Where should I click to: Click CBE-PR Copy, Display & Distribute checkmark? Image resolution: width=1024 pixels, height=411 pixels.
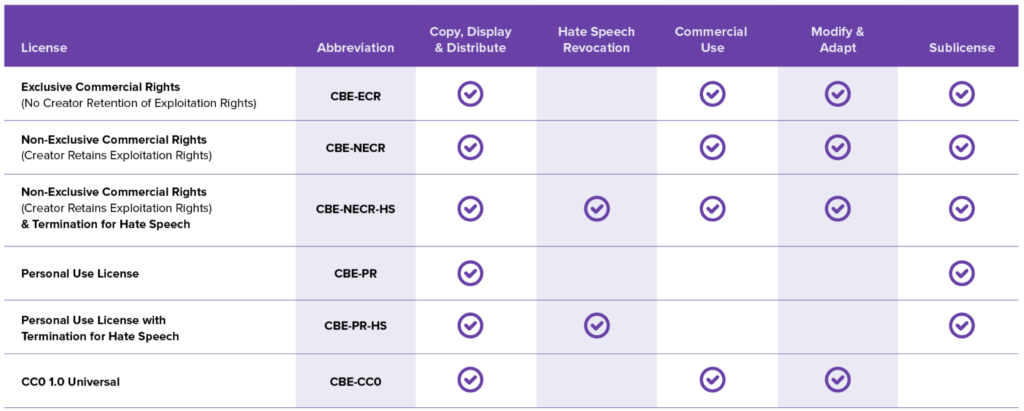(470, 273)
